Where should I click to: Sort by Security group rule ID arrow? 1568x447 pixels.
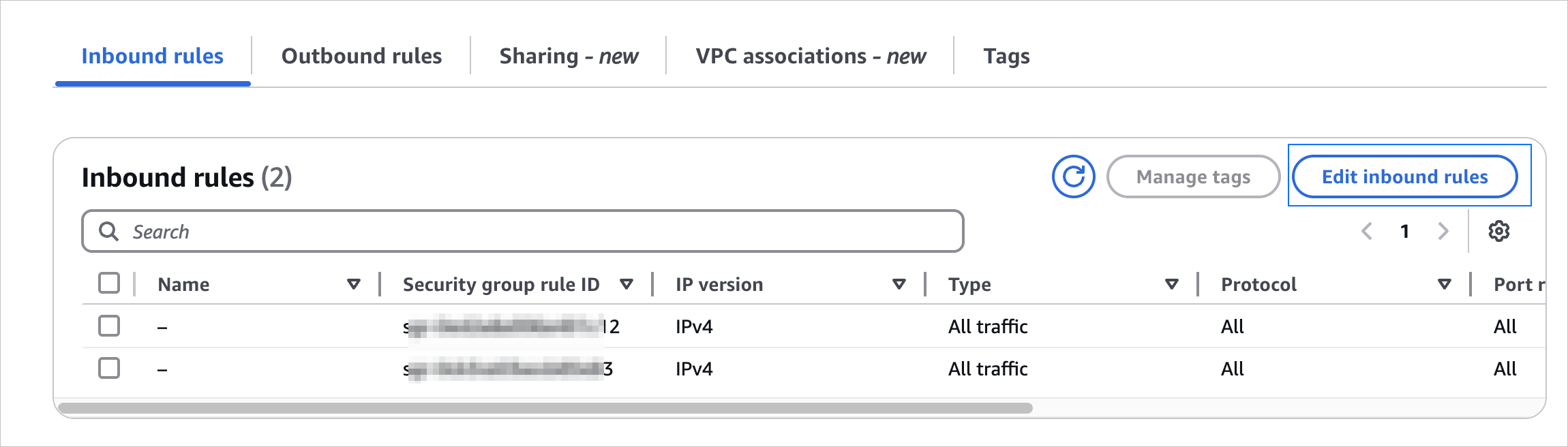click(x=626, y=284)
